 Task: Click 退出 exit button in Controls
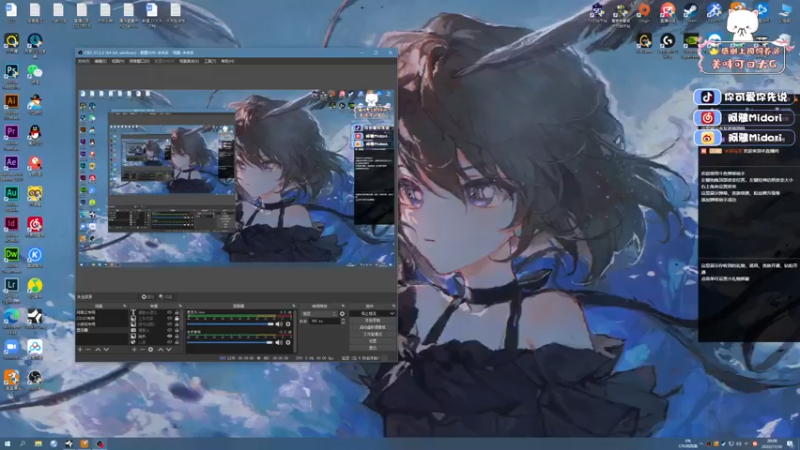372,347
